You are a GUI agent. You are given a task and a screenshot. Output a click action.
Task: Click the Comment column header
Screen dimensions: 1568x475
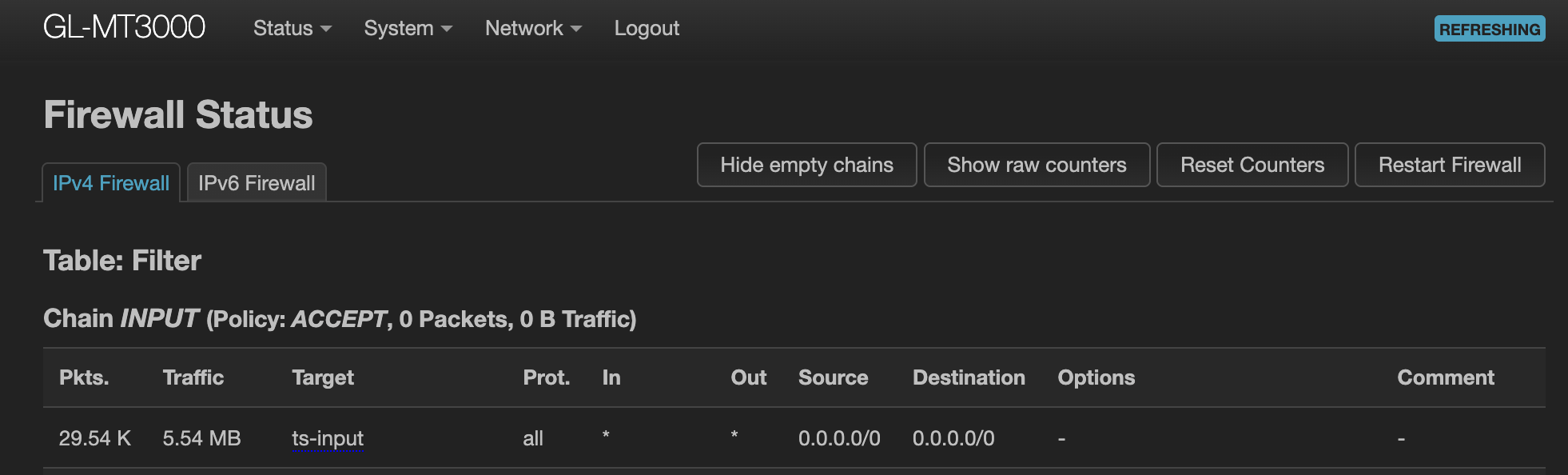1445,377
